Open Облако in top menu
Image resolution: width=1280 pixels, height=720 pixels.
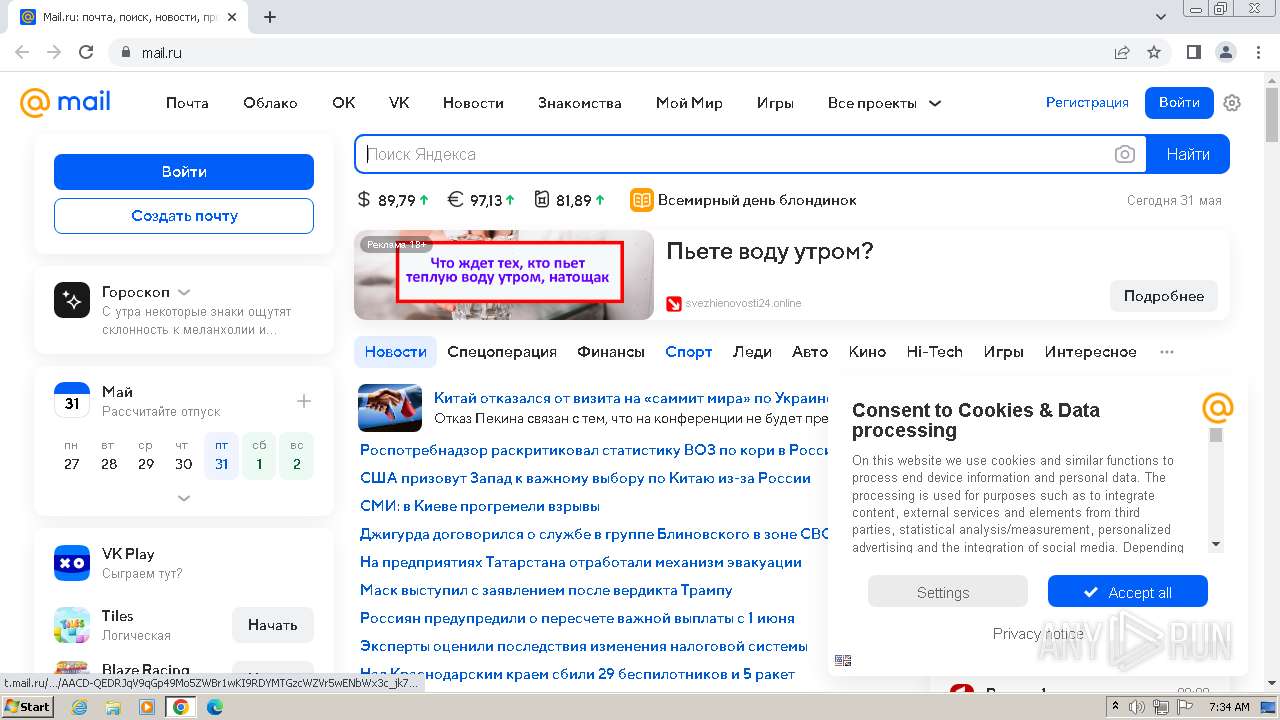pos(270,103)
